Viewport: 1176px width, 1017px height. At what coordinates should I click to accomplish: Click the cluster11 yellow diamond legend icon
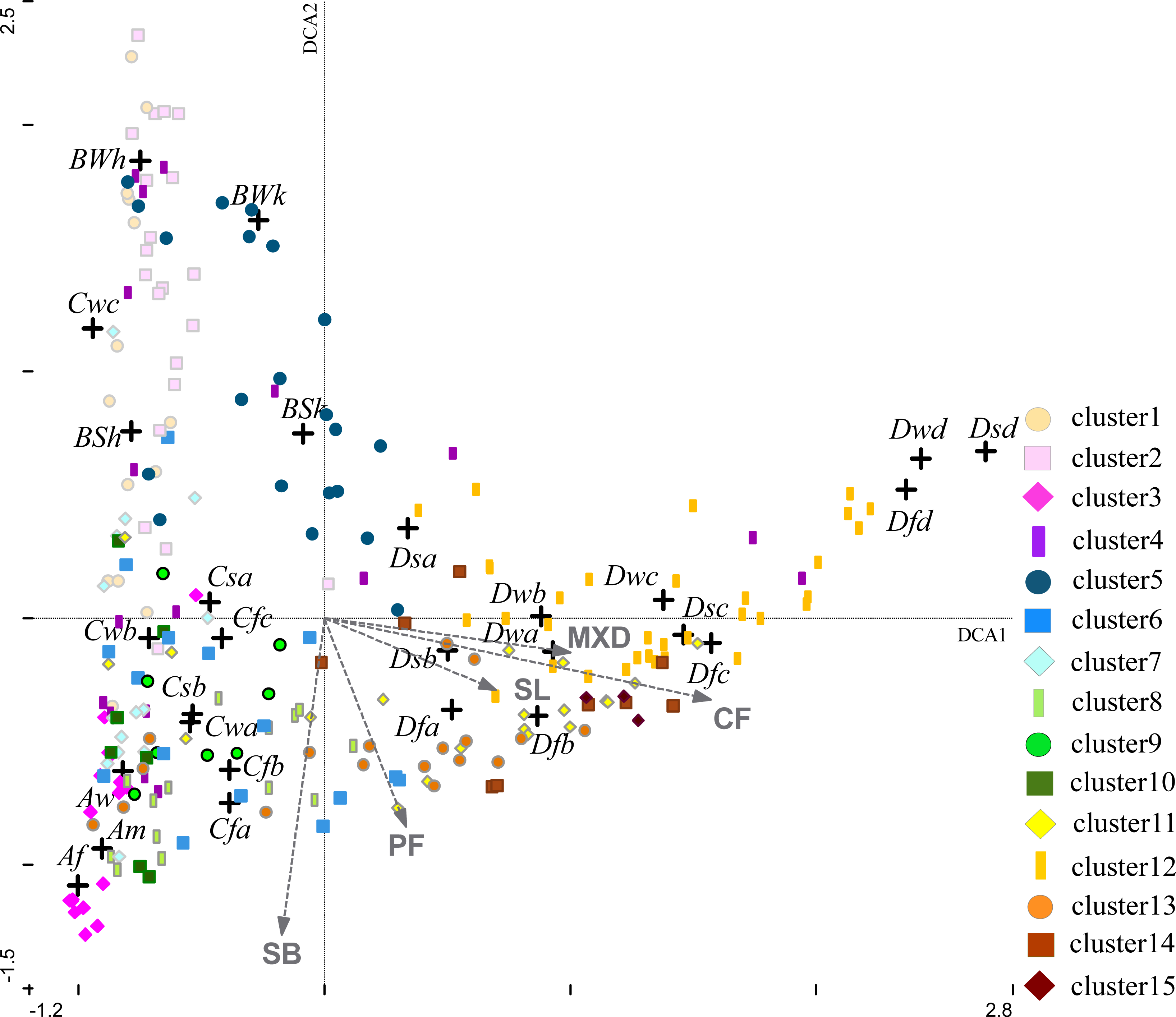tap(1040, 824)
